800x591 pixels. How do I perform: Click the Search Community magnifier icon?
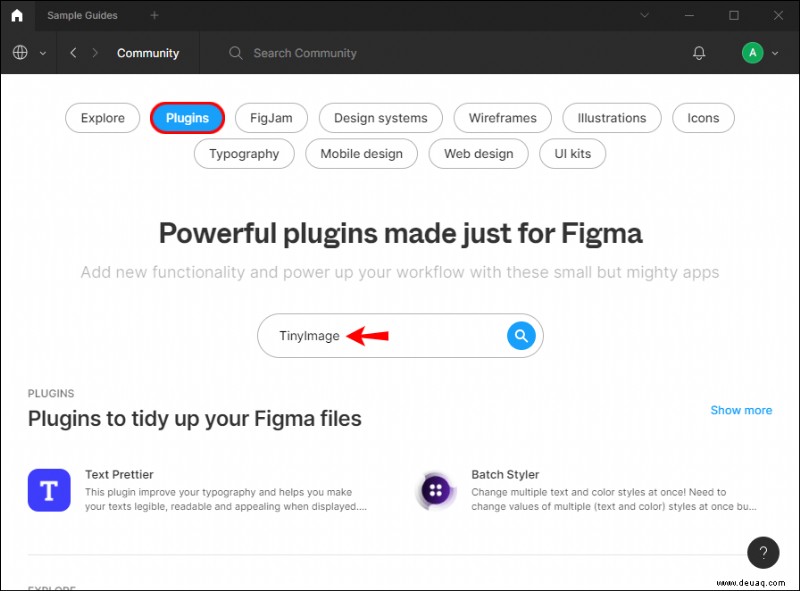234,52
